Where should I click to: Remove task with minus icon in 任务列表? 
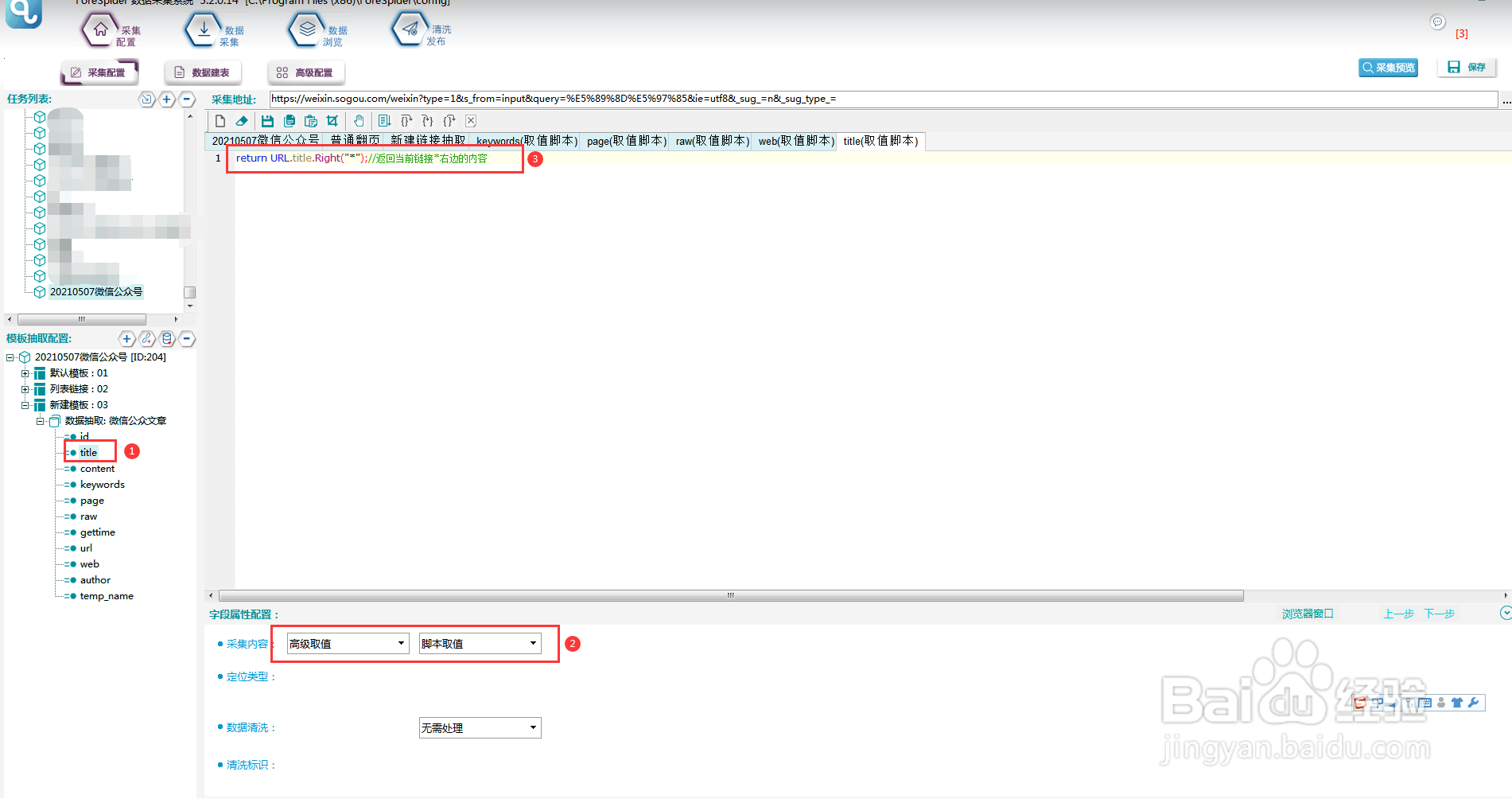(x=187, y=99)
